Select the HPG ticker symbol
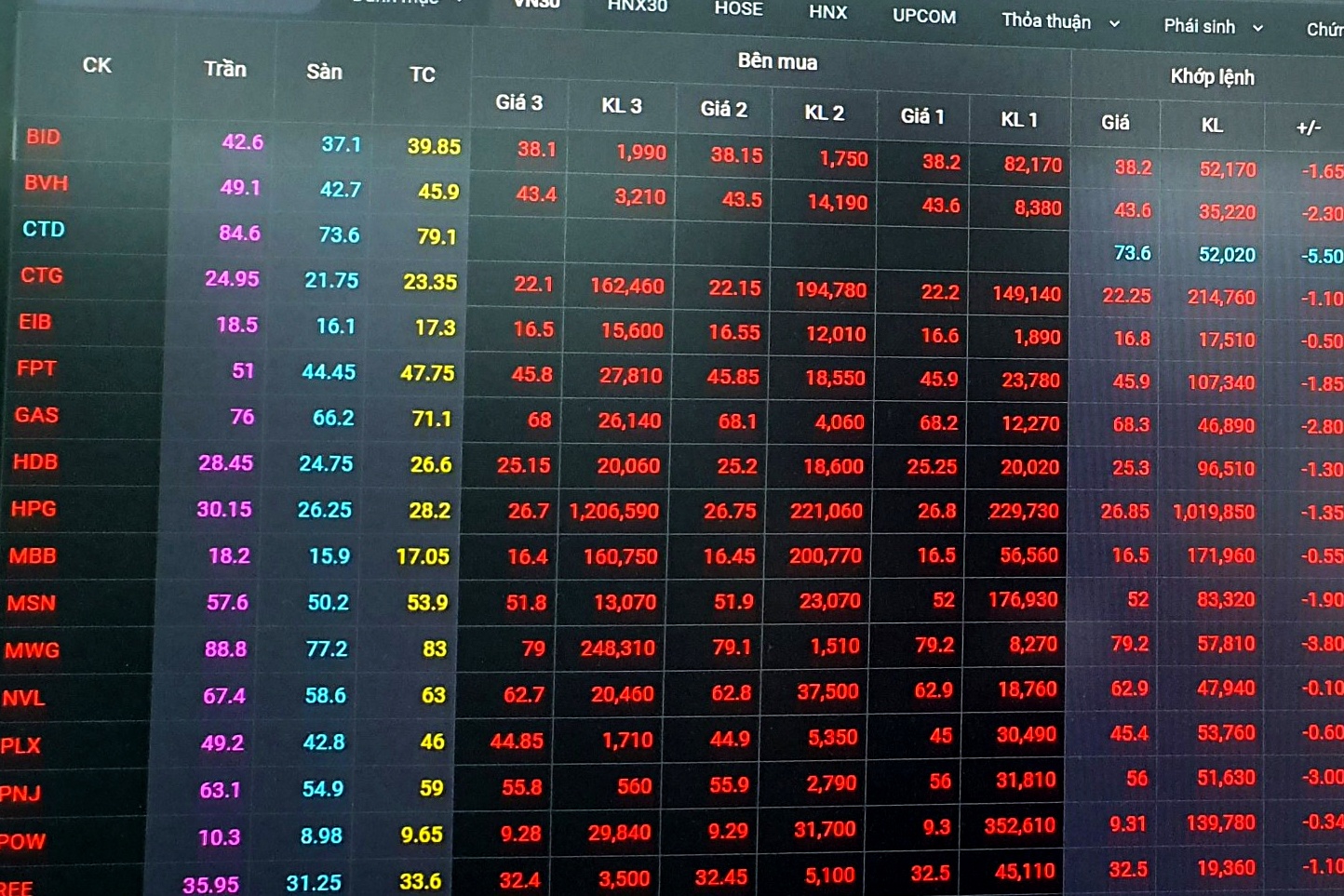Viewport: 1344px width, 896px height. click(x=34, y=509)
